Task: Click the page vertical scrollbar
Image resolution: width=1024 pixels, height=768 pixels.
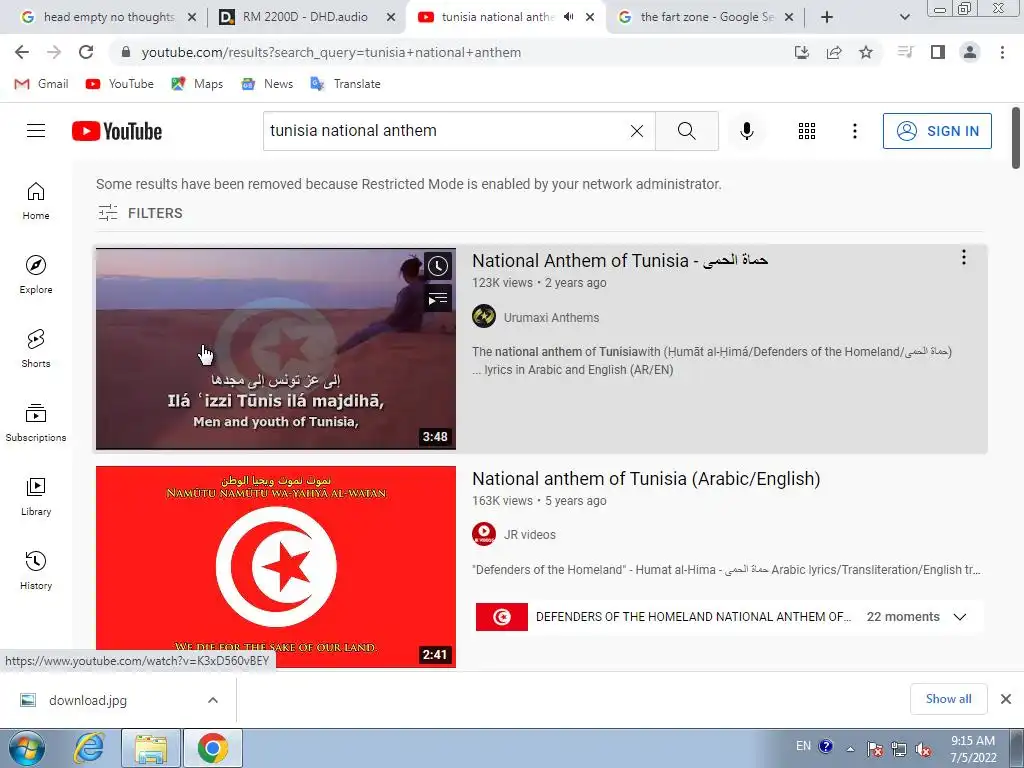Action: [1016, 138]
